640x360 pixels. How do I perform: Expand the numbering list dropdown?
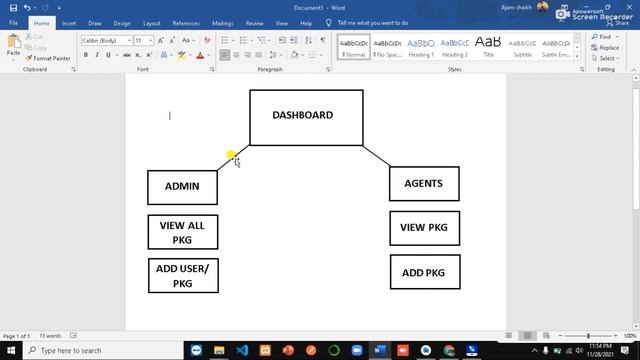(x=251, y=40)
